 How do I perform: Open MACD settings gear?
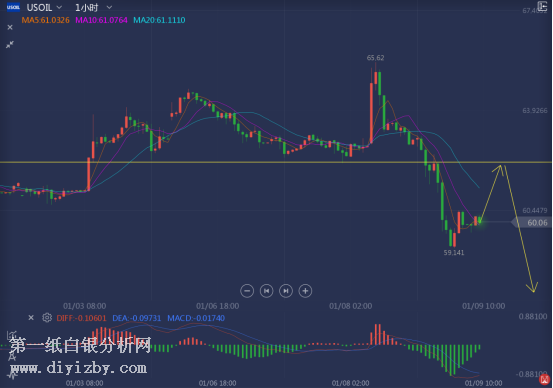coord(47,318)
